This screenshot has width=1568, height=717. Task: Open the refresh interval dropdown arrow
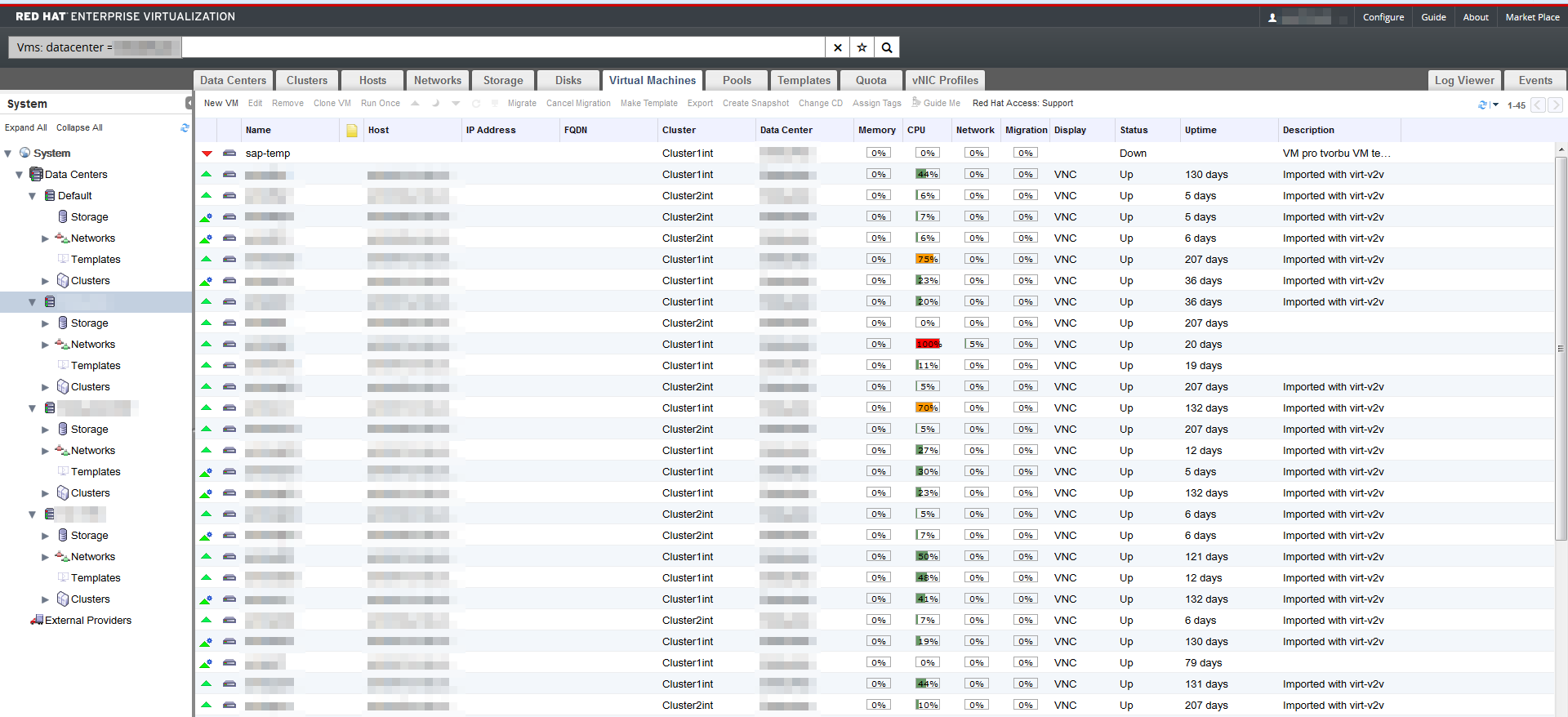pyautogui.click(x=1495, y=105)
